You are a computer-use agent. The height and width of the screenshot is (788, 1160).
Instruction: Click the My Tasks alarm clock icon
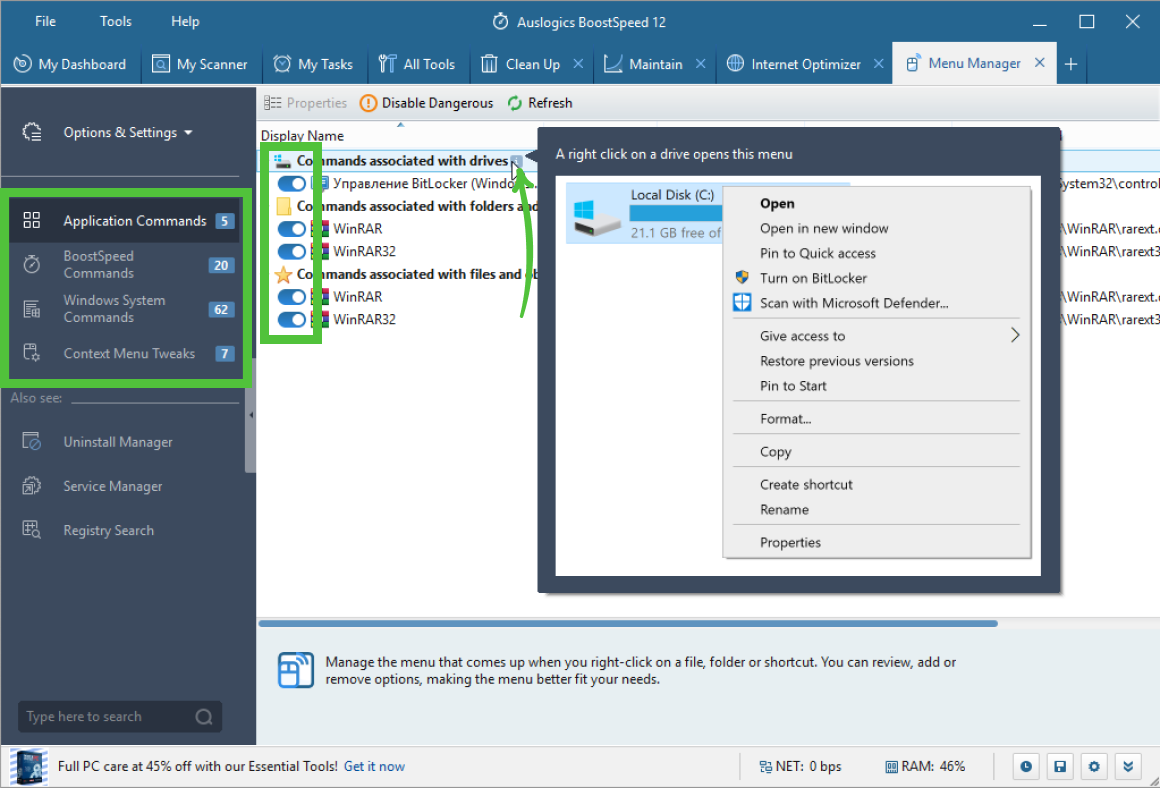point(282,64)
